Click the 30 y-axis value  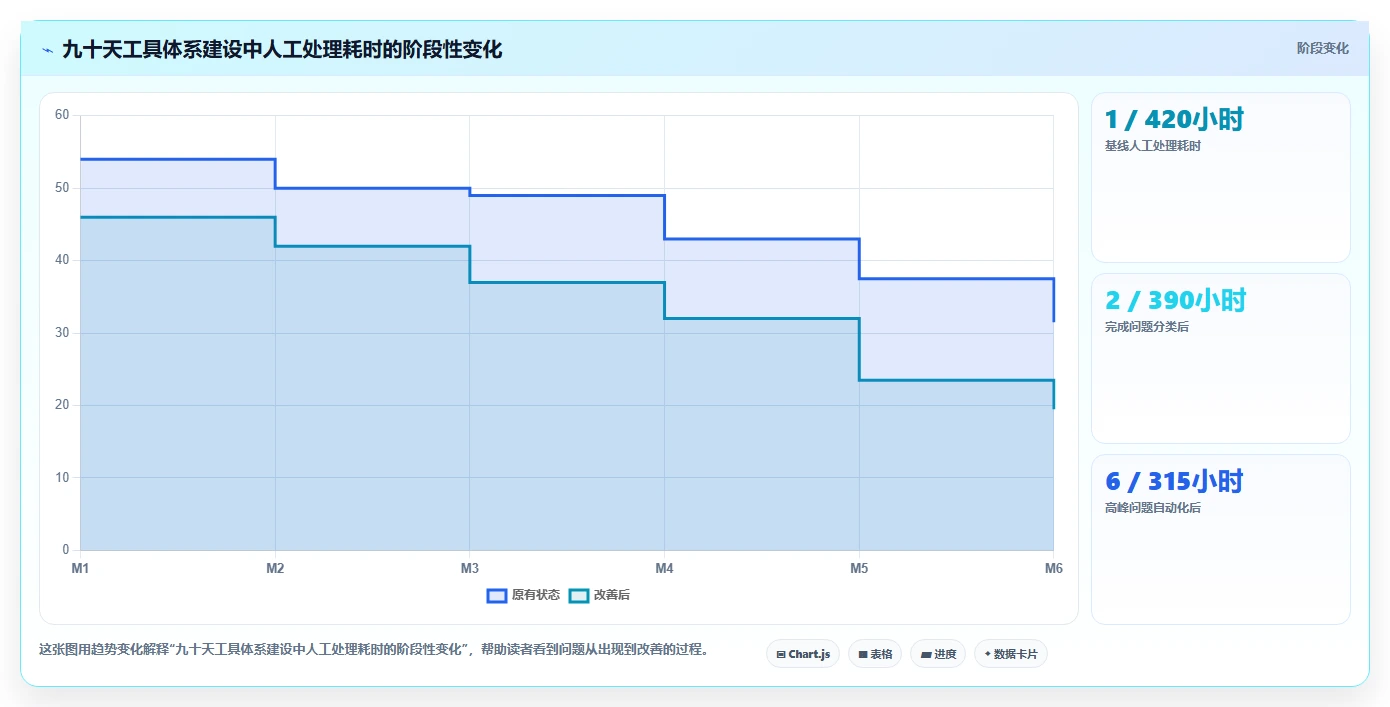[62, 333]
